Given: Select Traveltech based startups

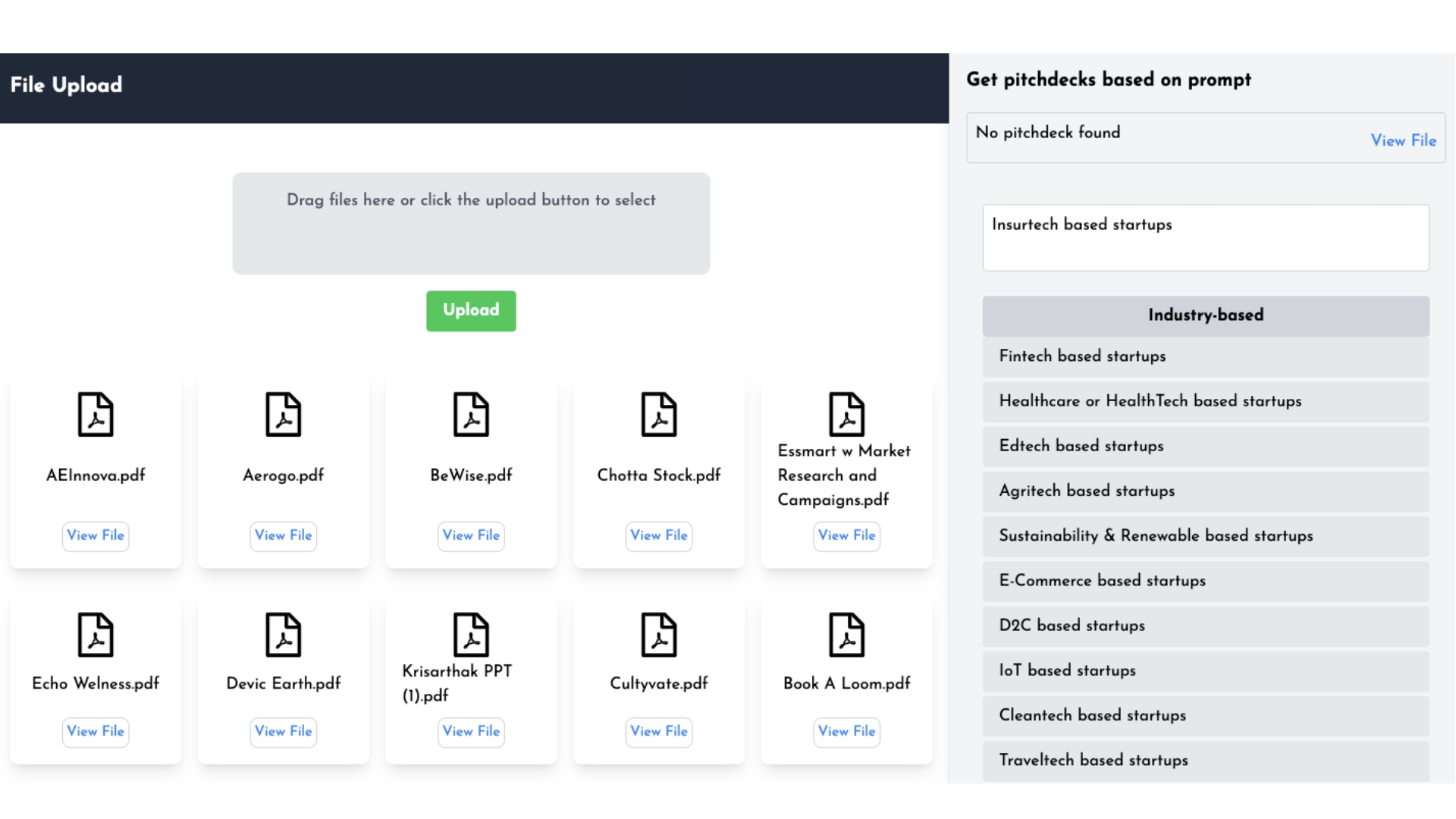Looking at the screenshot, I should point(1205,761).
